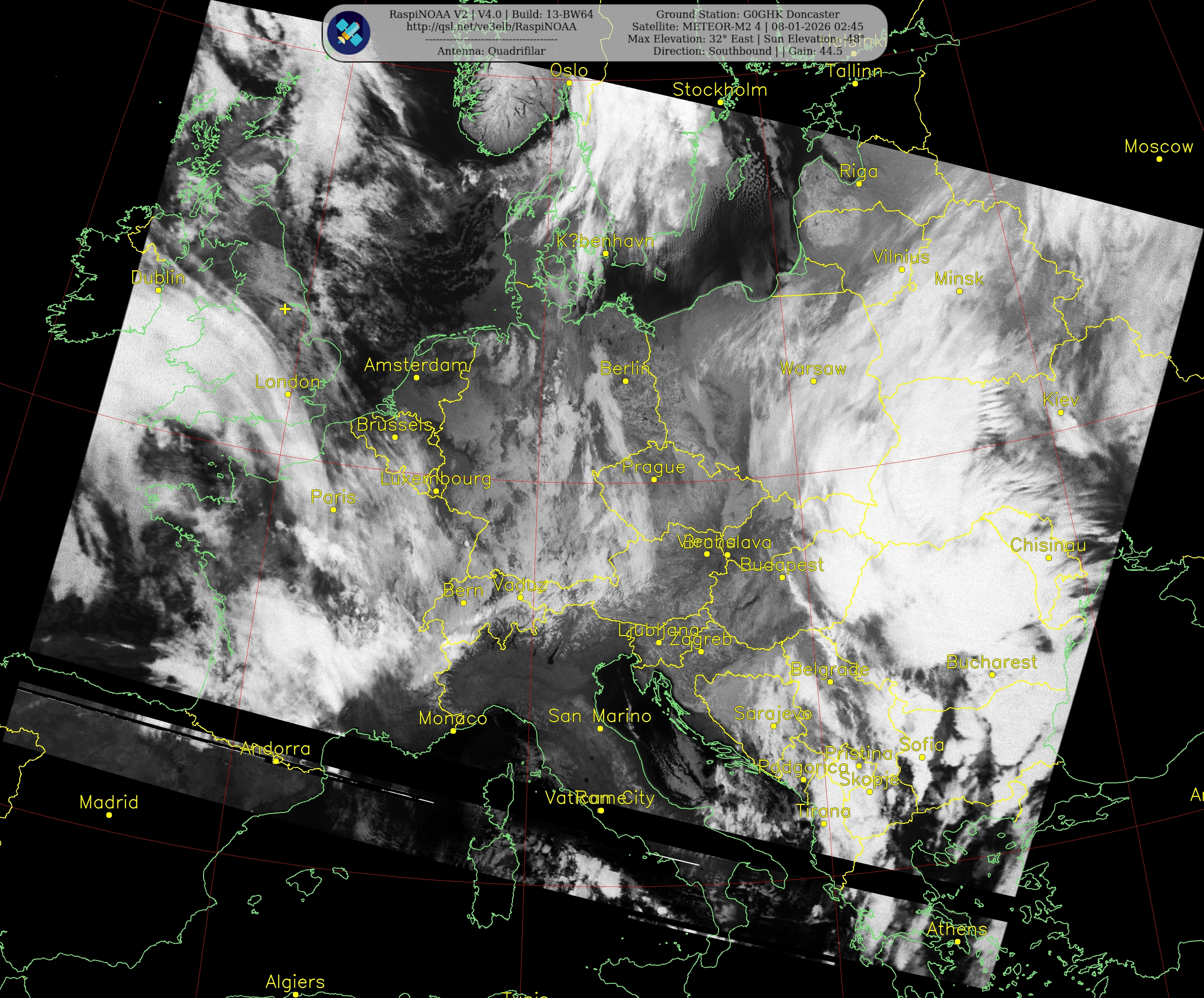Click the Moscow city dot marker
The image size is (1204, 998).
click(x=1159, y=159)
